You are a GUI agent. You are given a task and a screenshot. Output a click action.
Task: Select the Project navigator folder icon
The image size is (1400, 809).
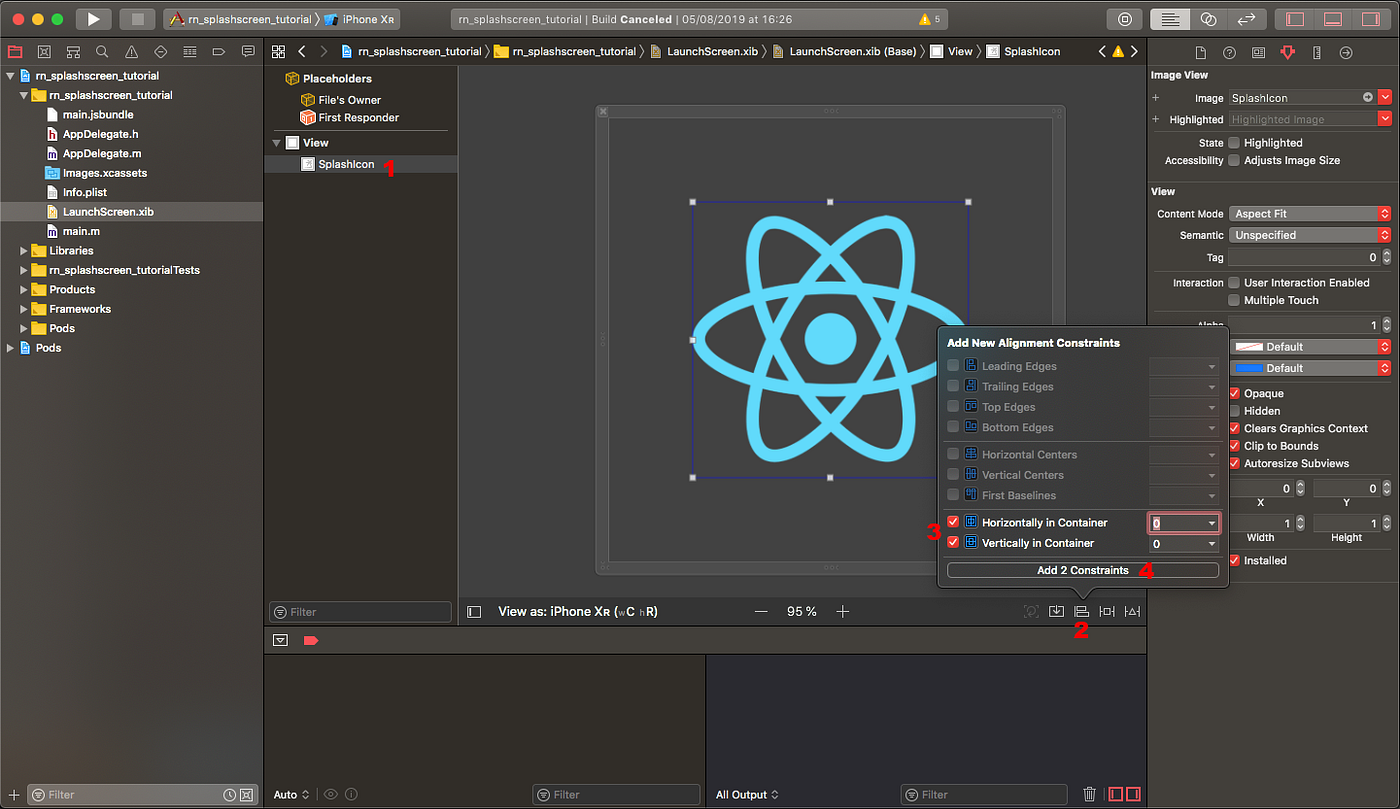coord(14,51)
